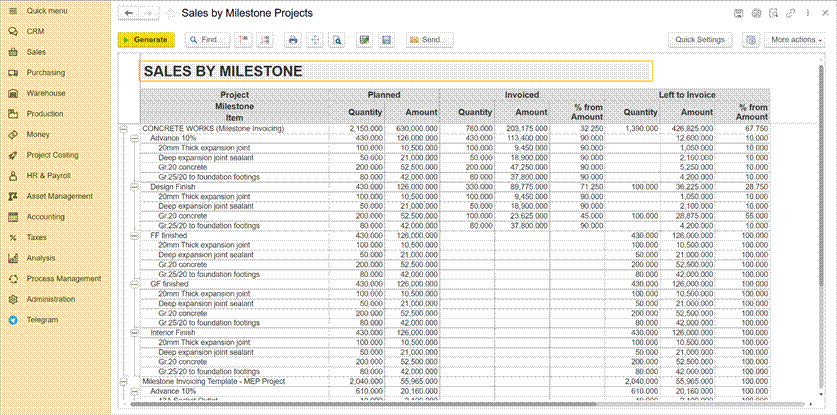837x415 pixels.
Task: Open the Telegram sidebar icon
Action: point(13,320)
